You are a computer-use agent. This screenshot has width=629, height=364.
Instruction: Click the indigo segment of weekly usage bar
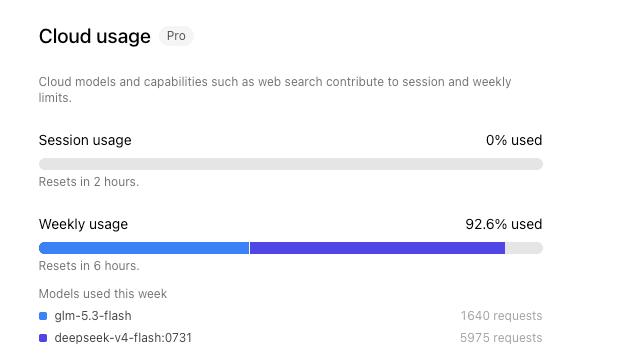(x=377, y=248)
